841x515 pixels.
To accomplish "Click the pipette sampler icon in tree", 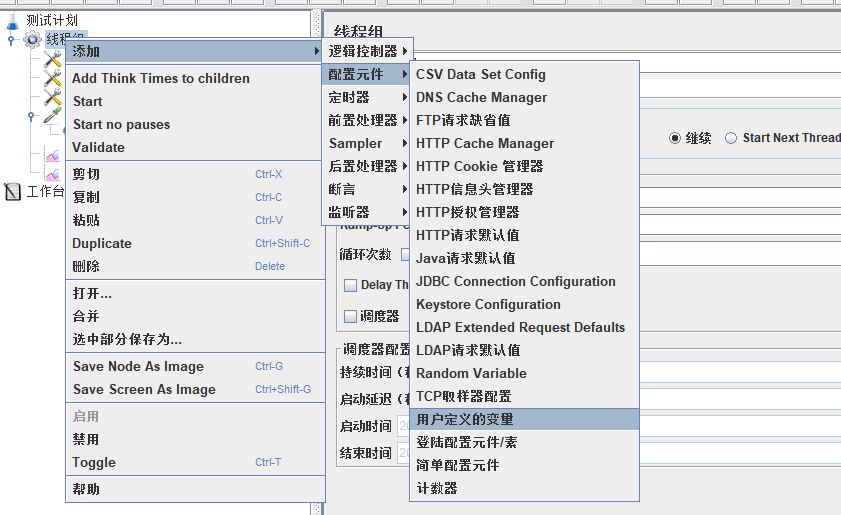I will tap(53, 117).
